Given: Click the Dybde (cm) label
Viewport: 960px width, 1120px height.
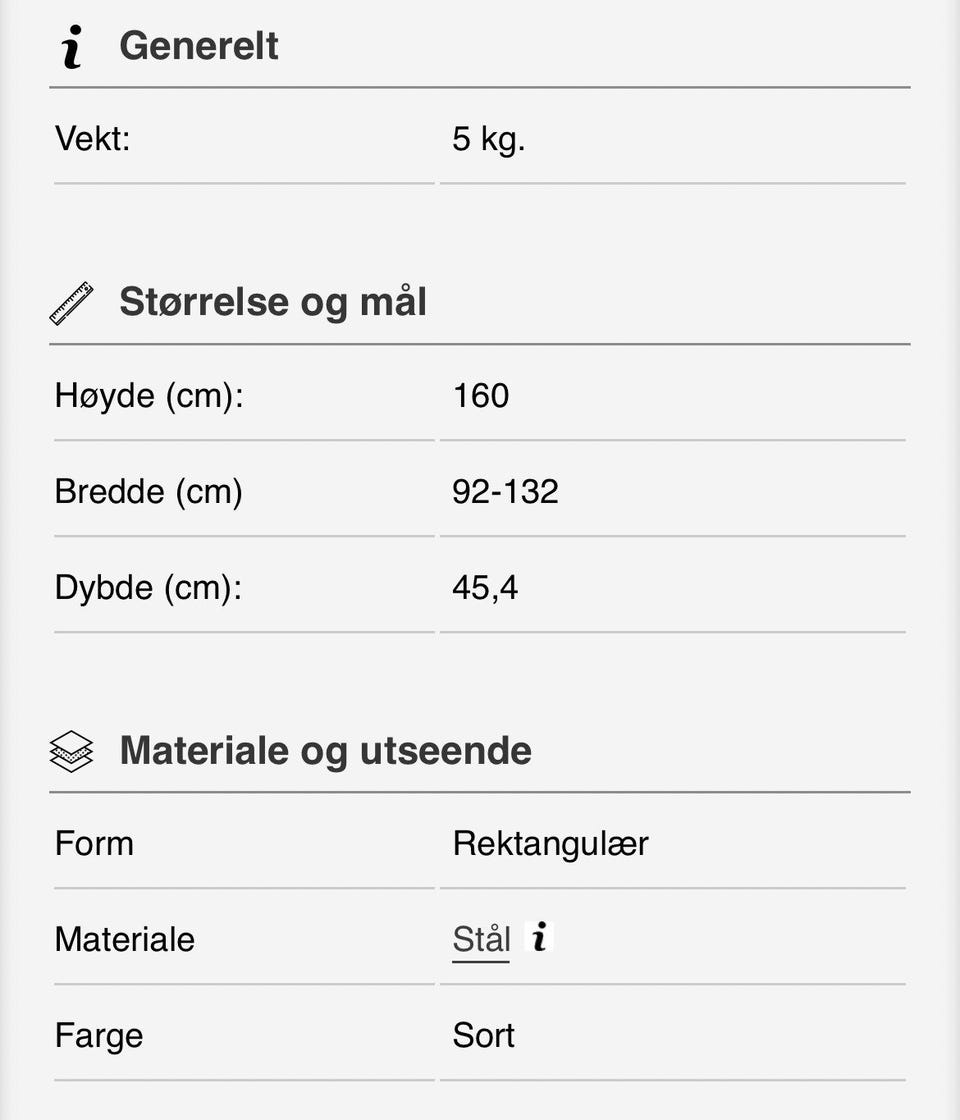Looking at the screenshot, I should 149,588.
